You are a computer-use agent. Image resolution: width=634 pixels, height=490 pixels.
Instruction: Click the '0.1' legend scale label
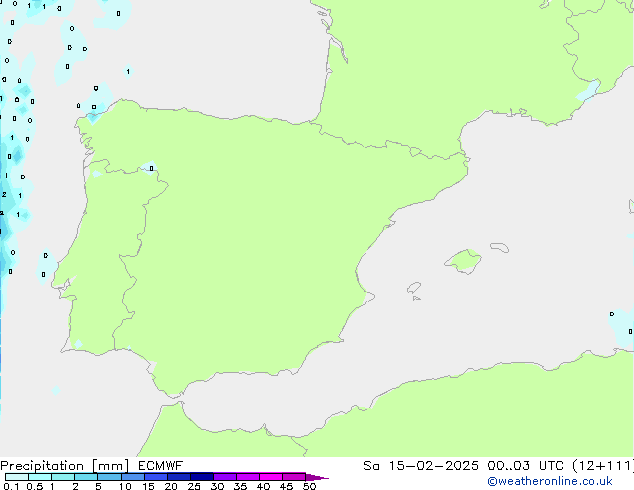tap(11, 486)
